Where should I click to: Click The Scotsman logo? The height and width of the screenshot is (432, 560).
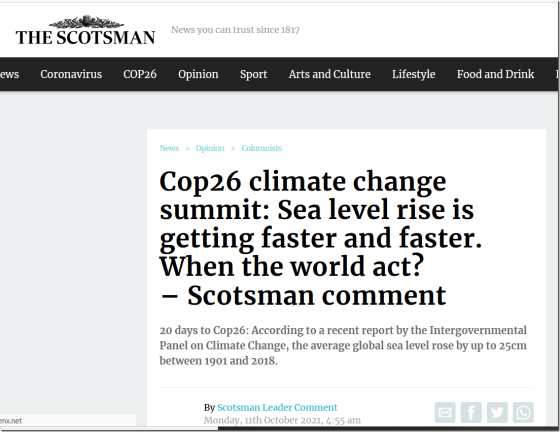[x=85, y=37]
